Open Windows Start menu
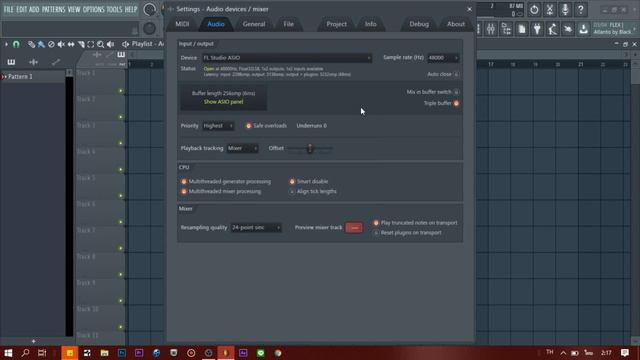The image size is (640, 360). [x=8, y=353]
